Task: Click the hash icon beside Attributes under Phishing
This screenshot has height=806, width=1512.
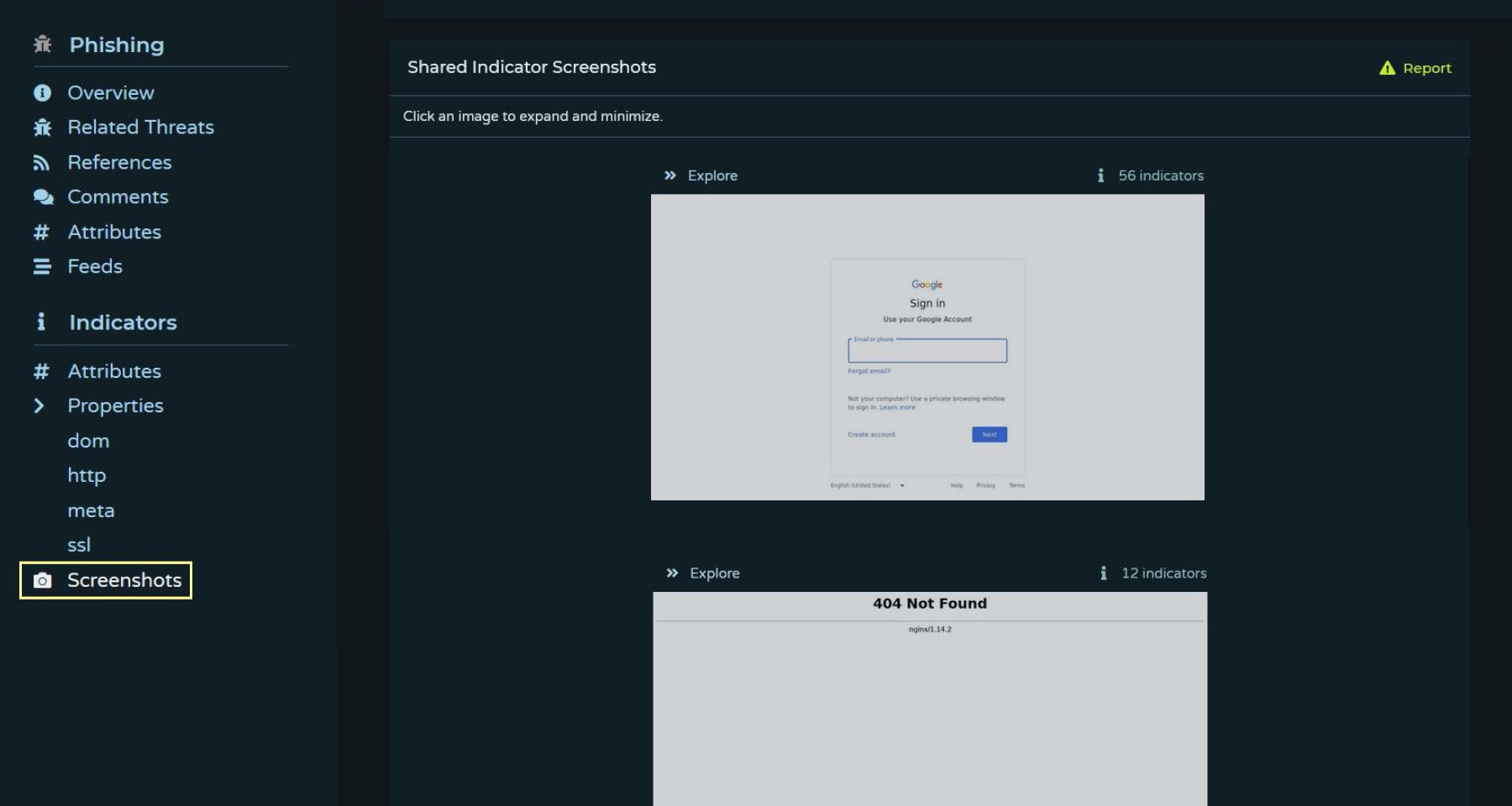Action: click(x=41, y=233)
